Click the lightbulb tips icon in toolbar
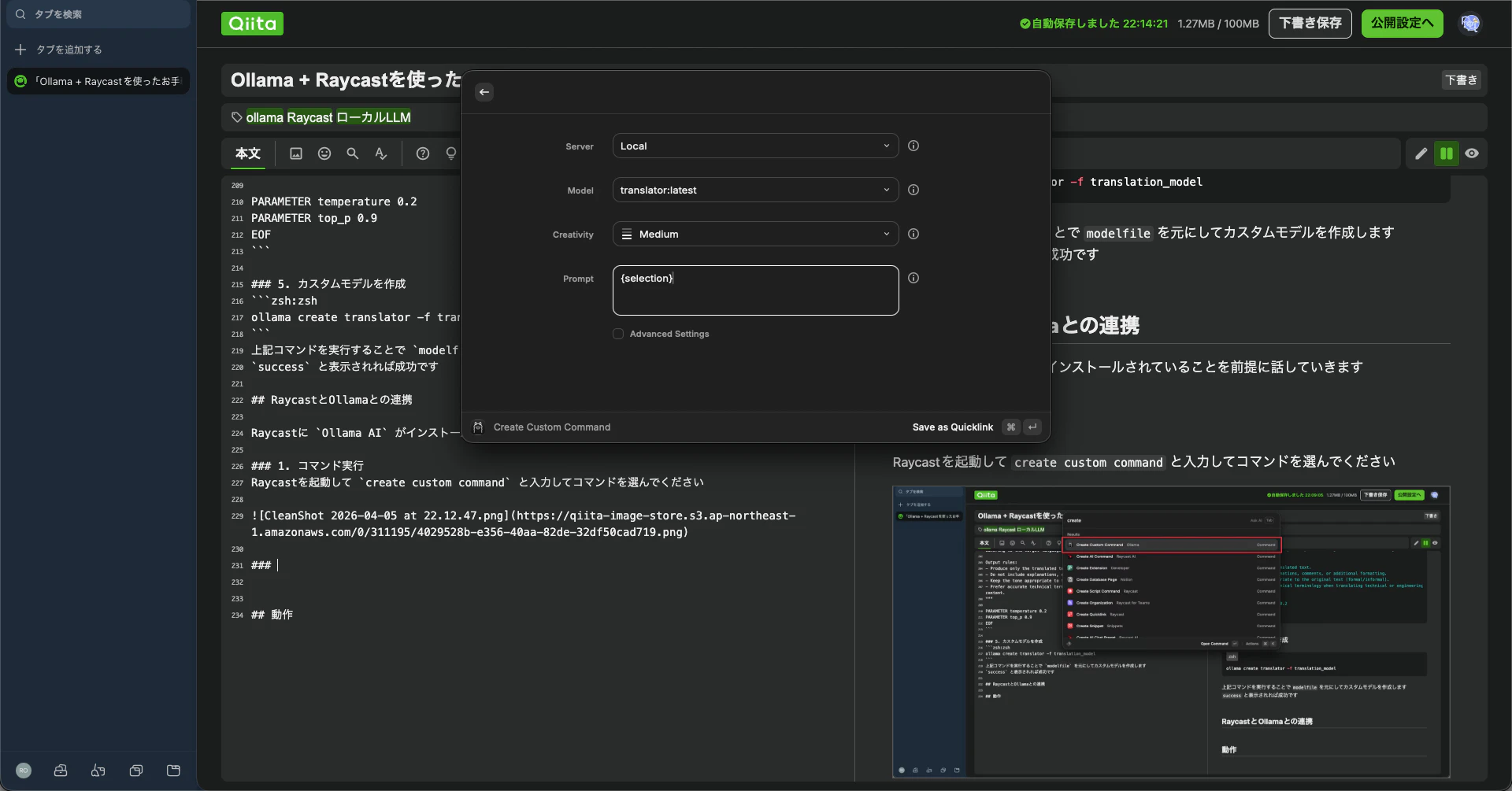Viewport: 1512px width, 791px height. [451, 153]
